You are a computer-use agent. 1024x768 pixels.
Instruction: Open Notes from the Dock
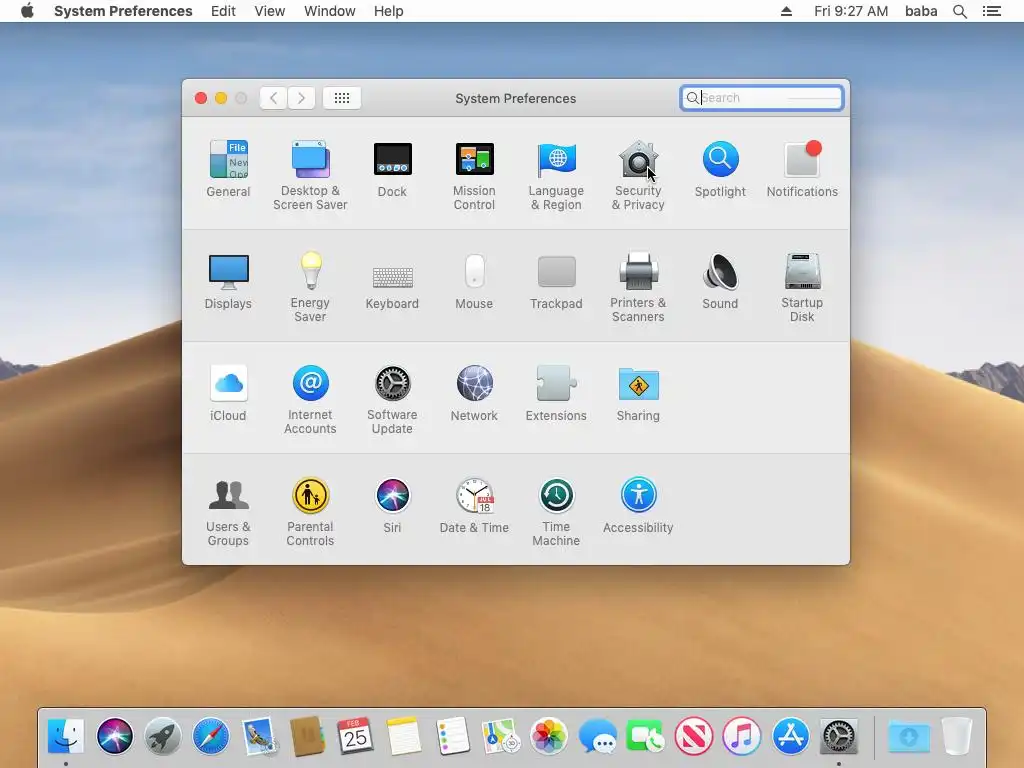(404, 736)
